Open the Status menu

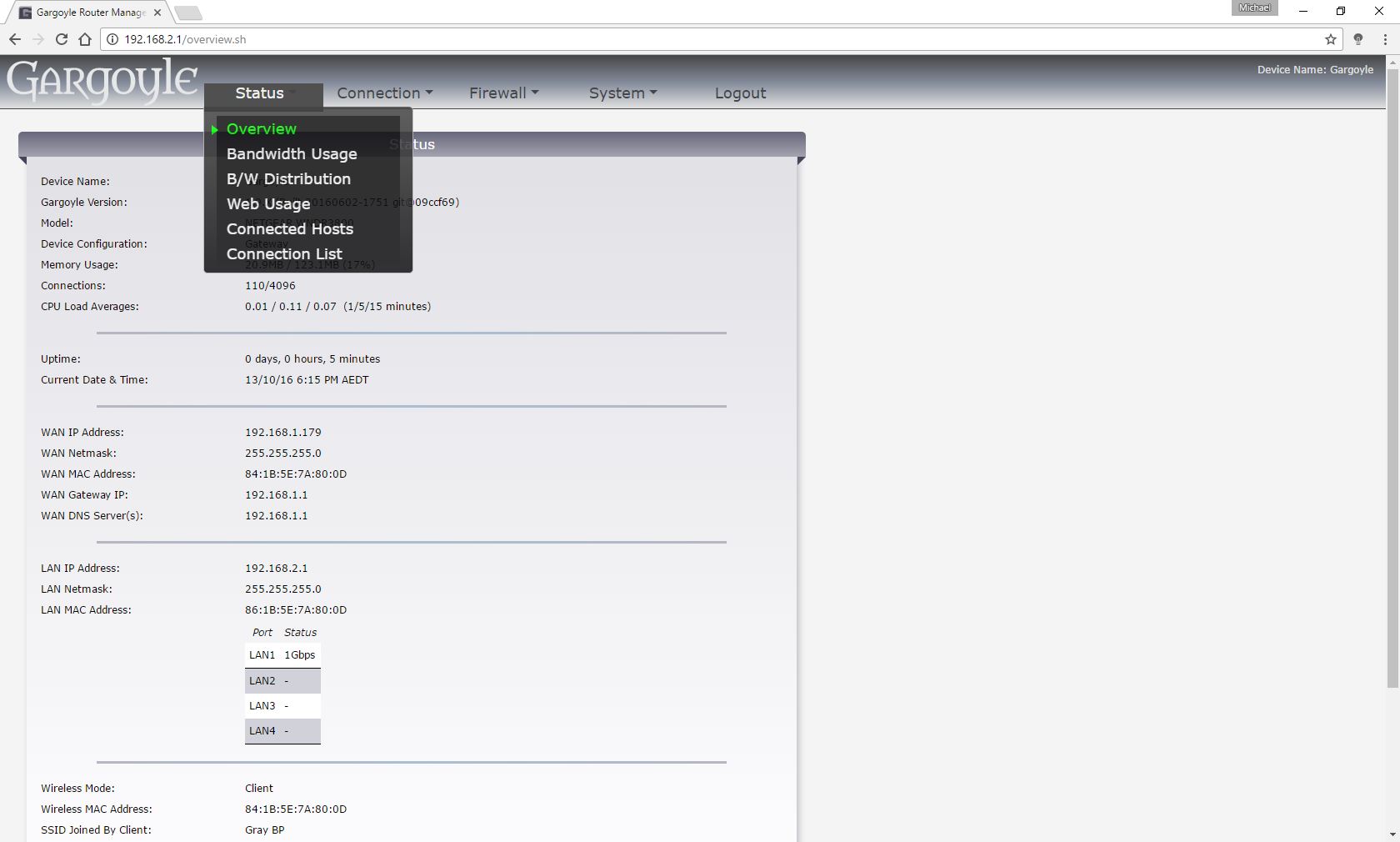(x=259, y=93)
